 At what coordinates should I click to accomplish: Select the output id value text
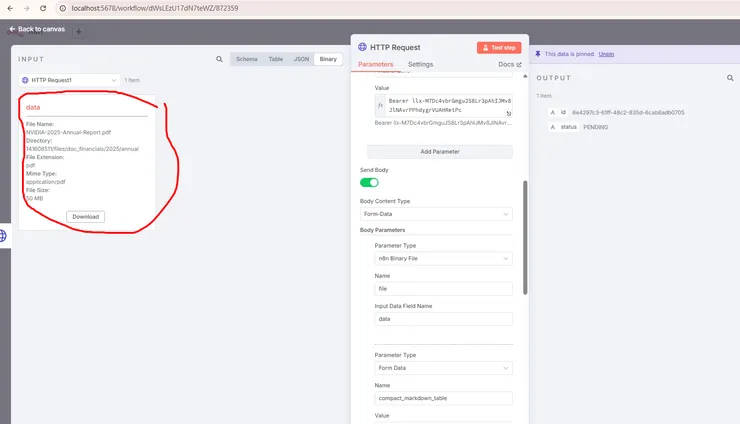[x=628, y=112]
